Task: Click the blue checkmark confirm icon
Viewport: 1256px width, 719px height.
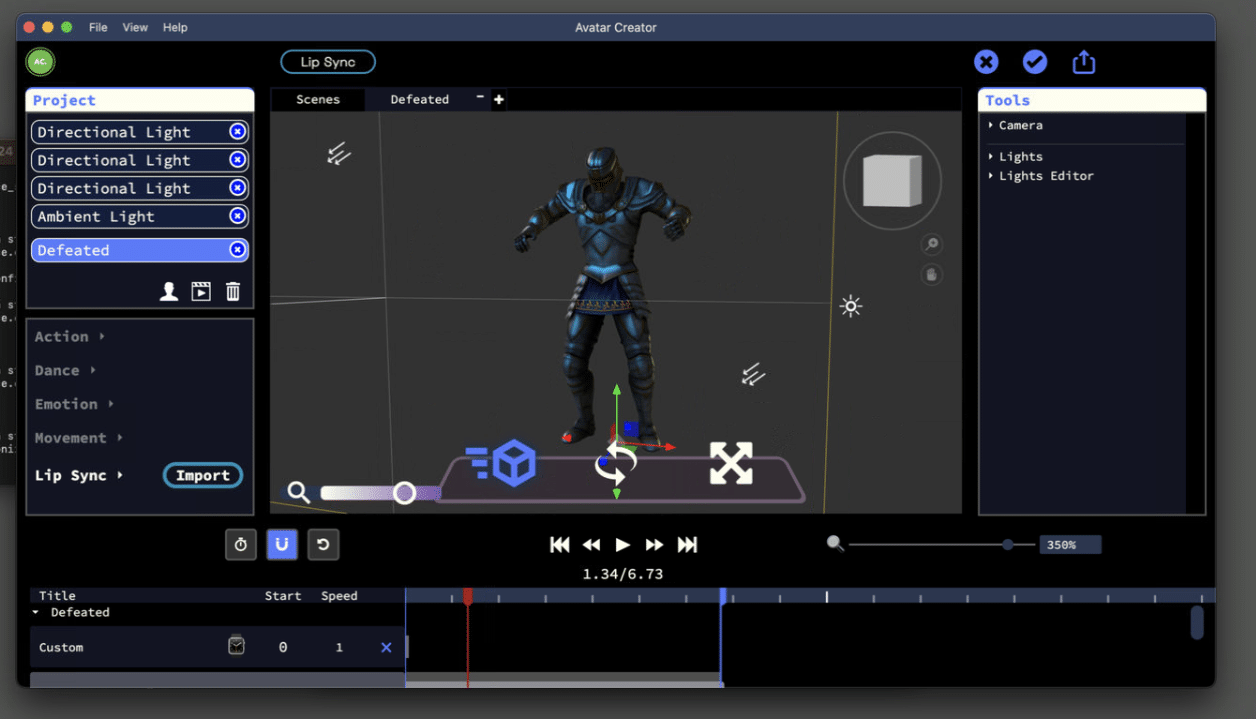Action: pyautogui.click(x=1035, y=62)
